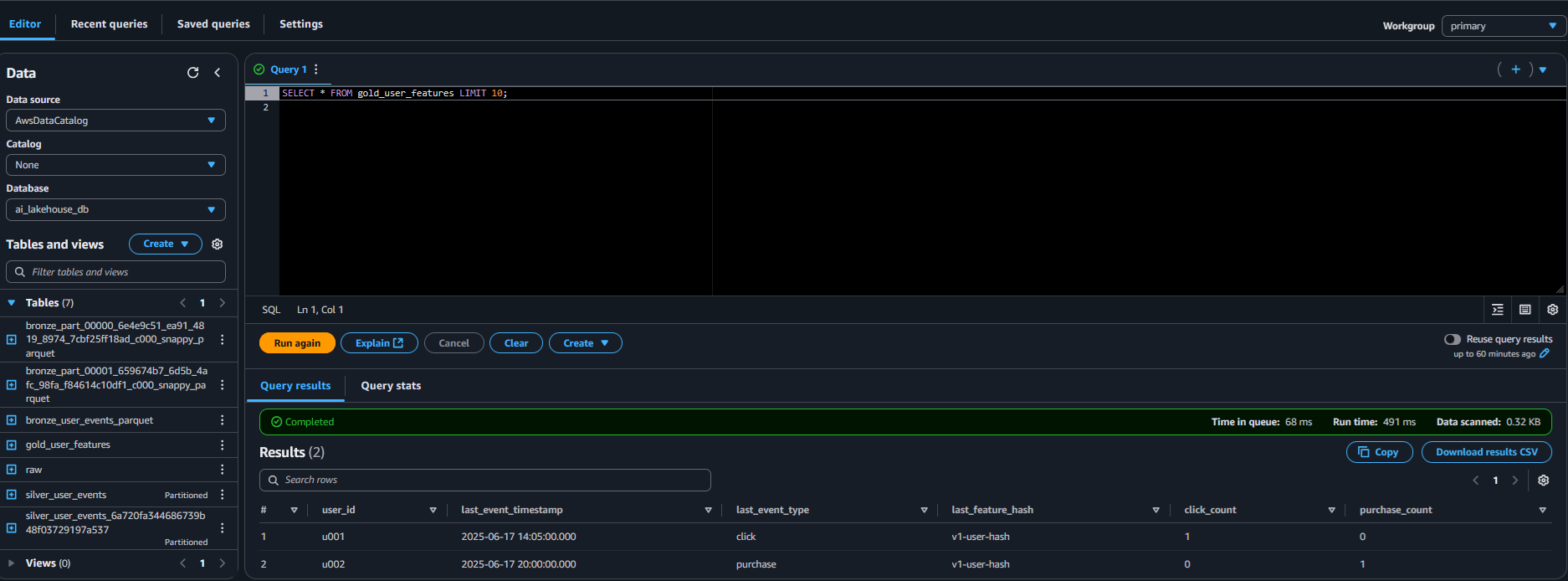Edit reuse results time window
Screen dimensions: 1568x581
click(1545, 353)
